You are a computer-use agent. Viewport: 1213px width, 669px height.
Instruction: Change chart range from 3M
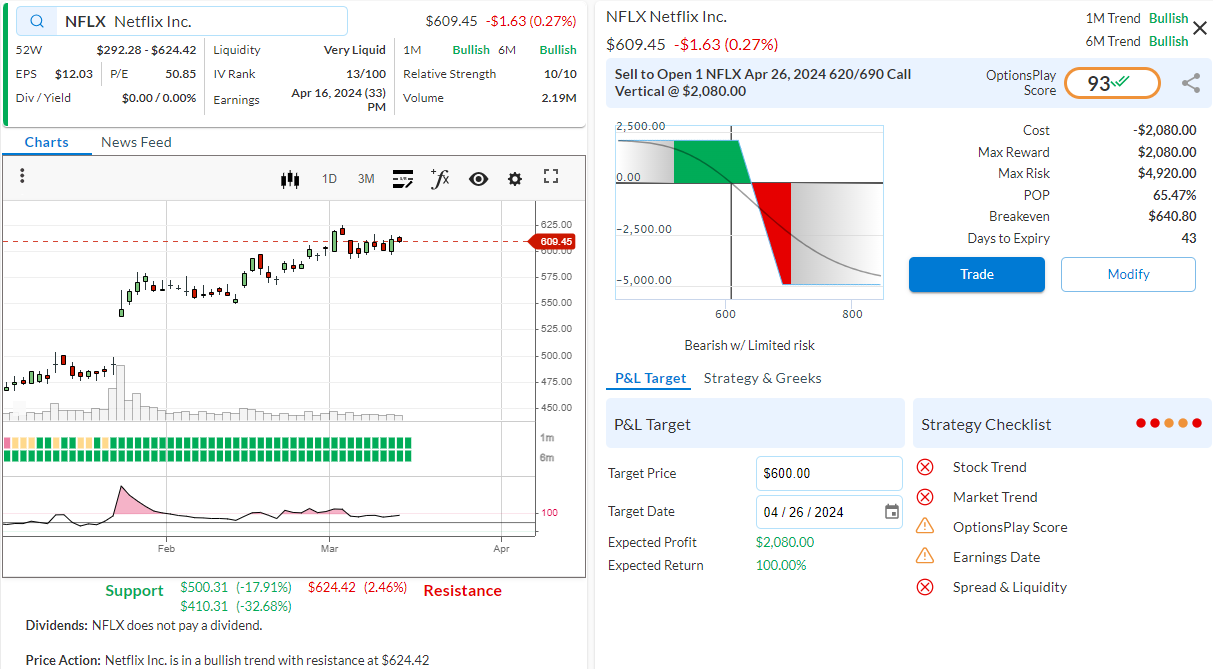click(366, 179)
